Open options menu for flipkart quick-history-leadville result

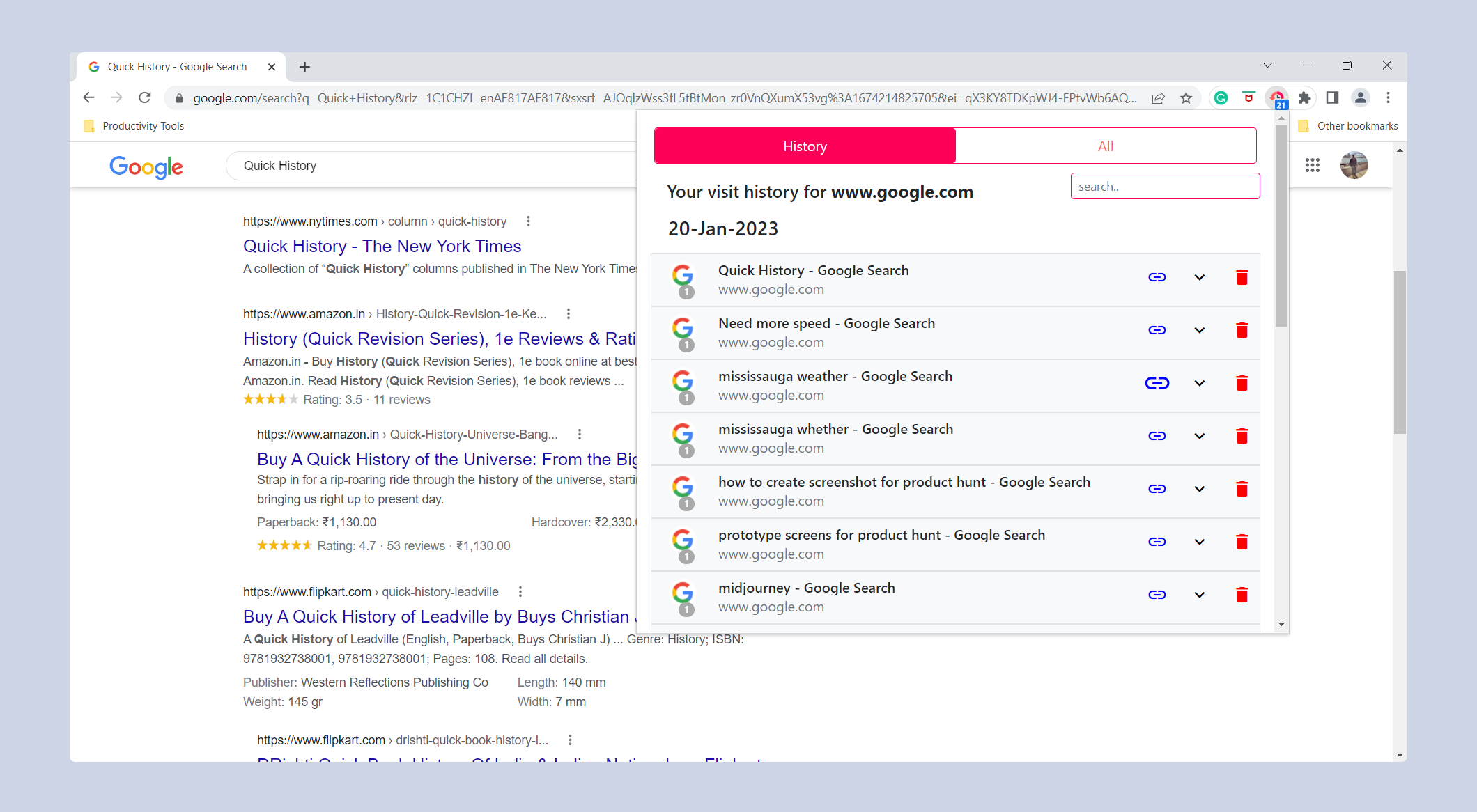click(x=520, y=592)
